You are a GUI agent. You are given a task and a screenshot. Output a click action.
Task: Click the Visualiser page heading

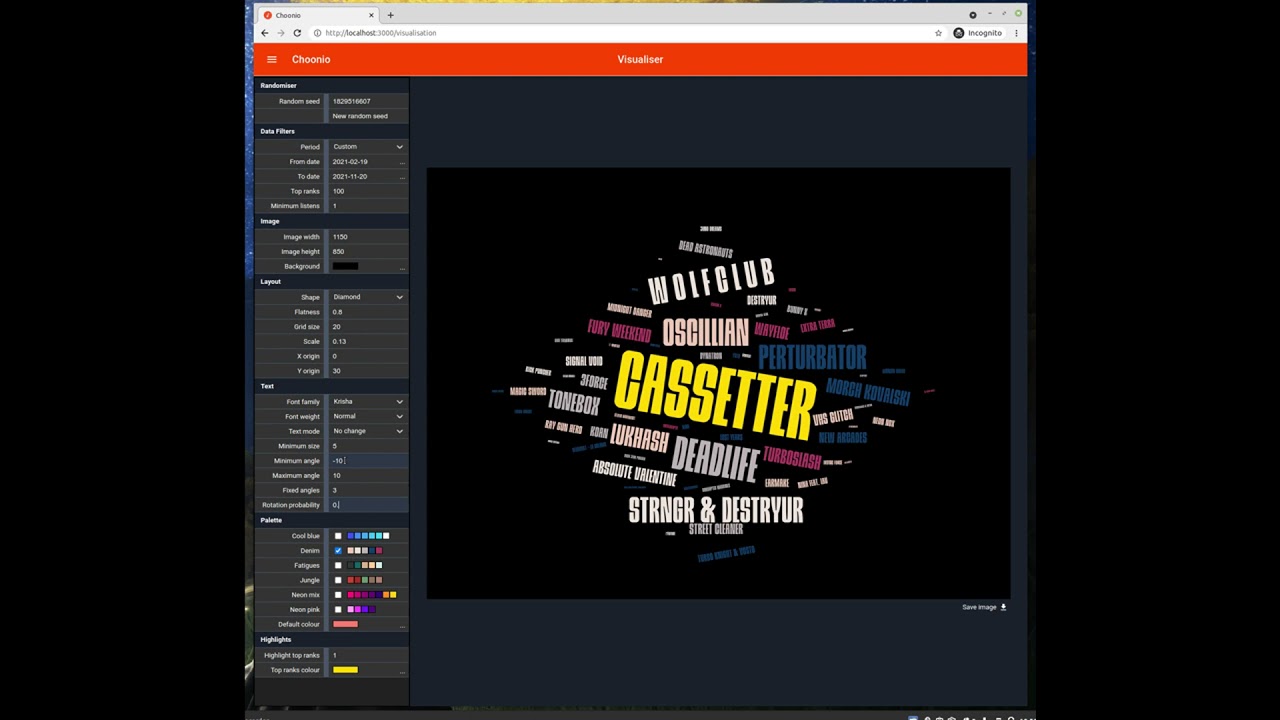tap(640, 59)
